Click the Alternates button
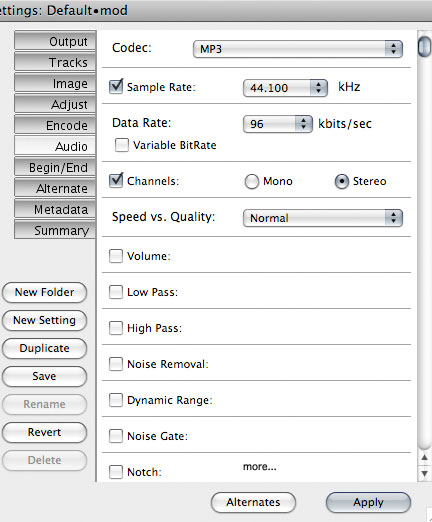This screenshot has width=432, height=522. click(x=253, y=502)
